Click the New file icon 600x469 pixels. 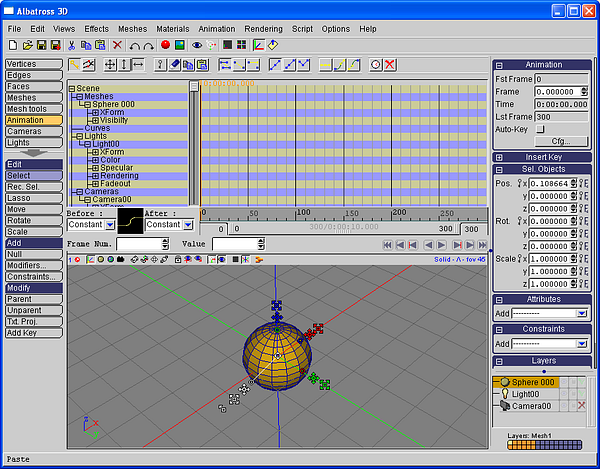pyautogui.click(x=13, y=45)
